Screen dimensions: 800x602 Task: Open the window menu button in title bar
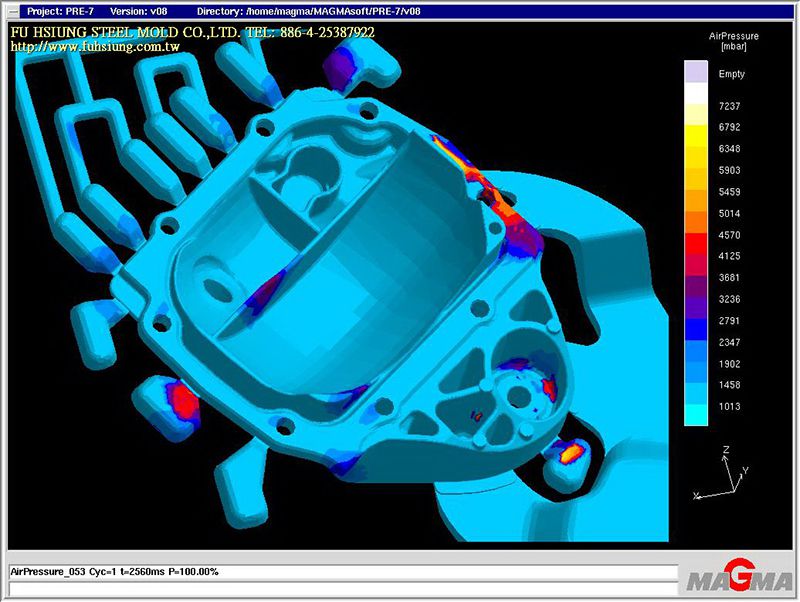(14, 11)
